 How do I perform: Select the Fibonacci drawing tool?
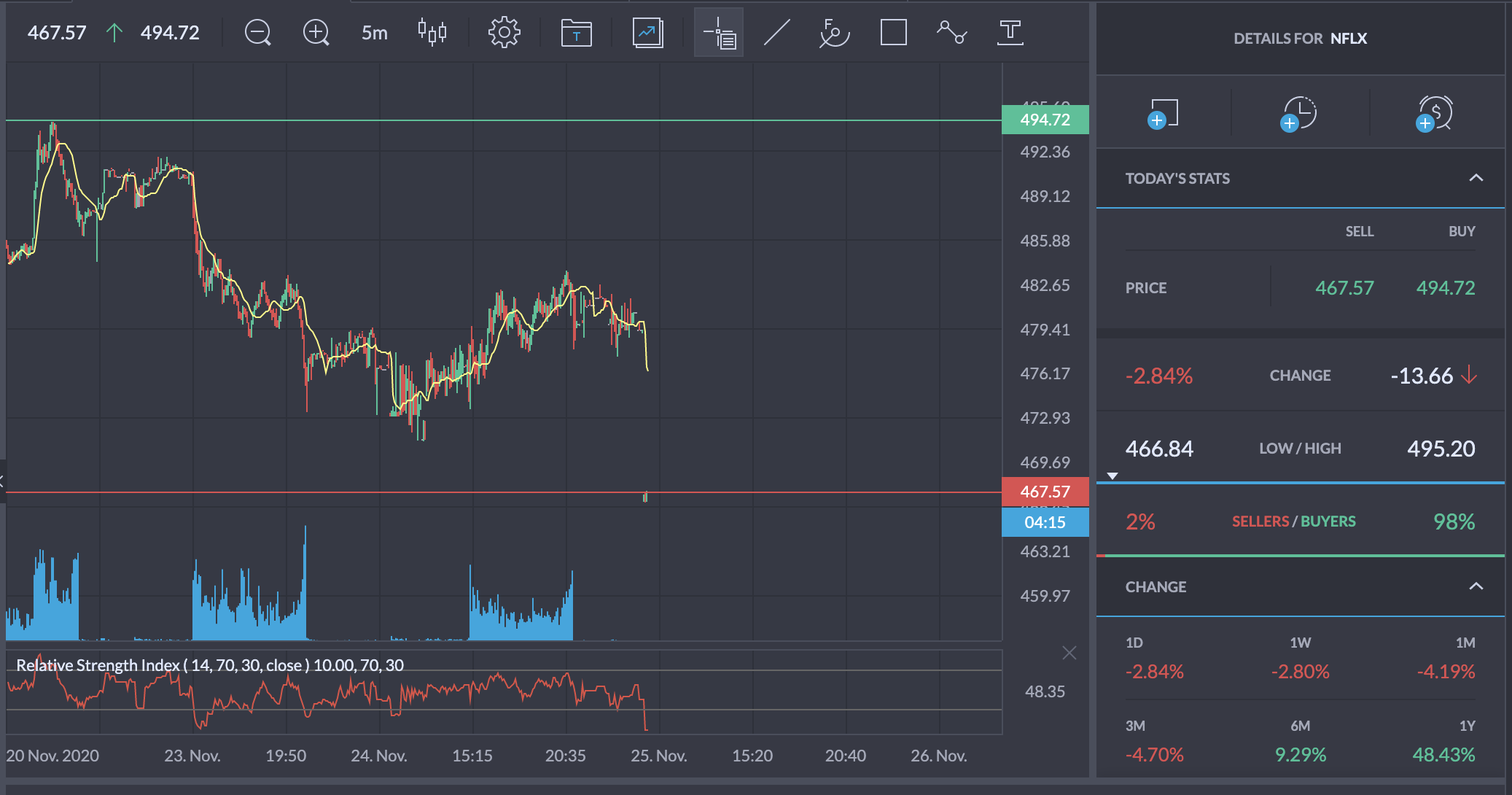[834, 33]
